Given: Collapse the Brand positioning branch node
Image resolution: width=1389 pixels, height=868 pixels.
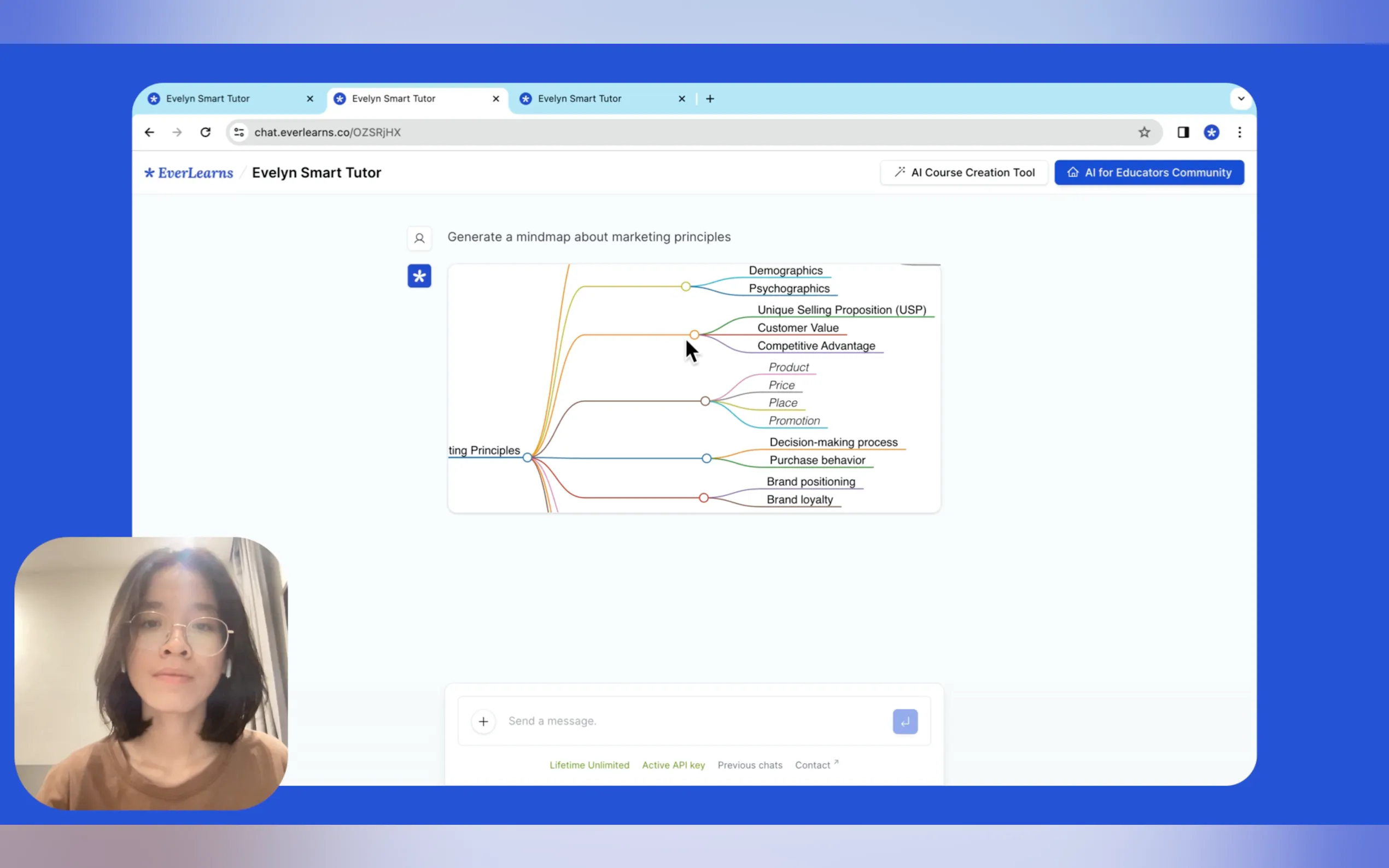Looking at the screenshot, I should [x=703, y=498].
